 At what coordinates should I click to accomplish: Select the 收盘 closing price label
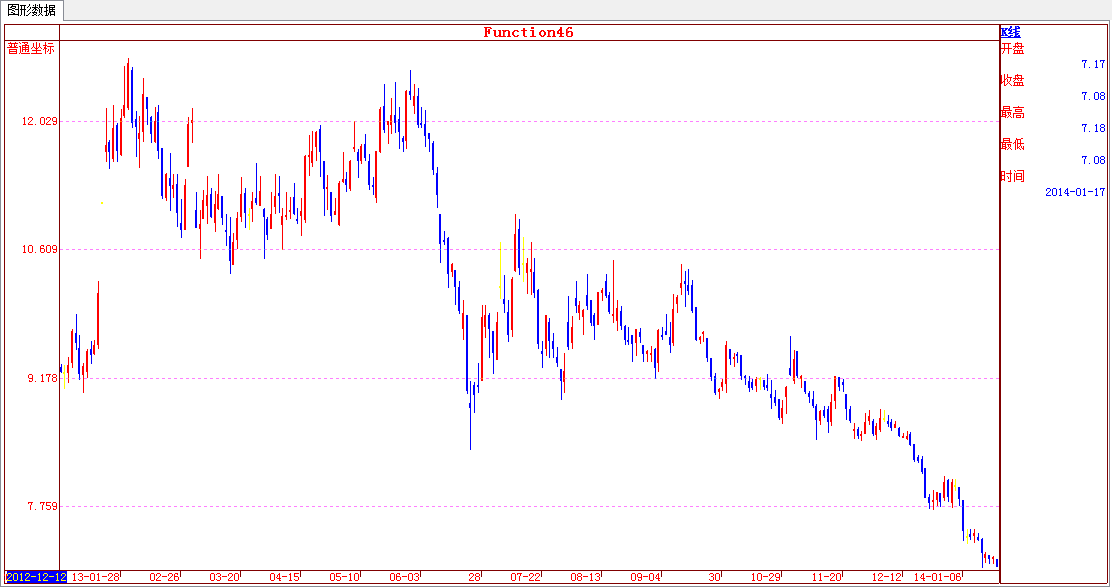coord(1012,80)
